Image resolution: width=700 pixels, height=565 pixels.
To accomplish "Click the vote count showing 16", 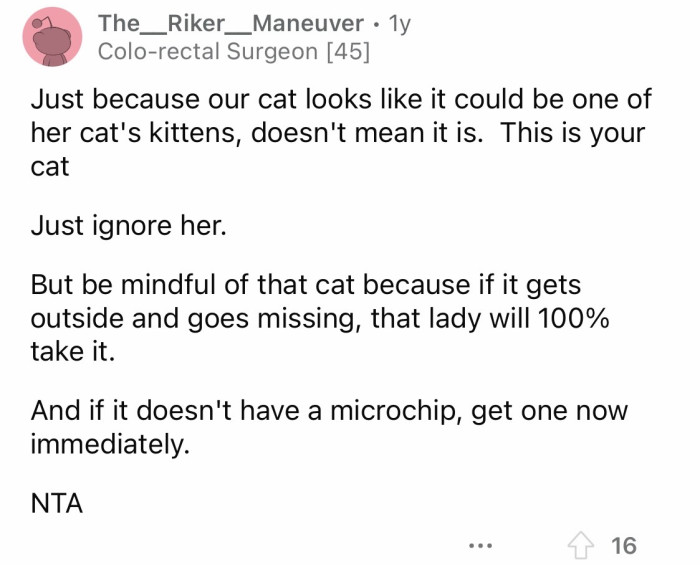I will tap(623, 545).
